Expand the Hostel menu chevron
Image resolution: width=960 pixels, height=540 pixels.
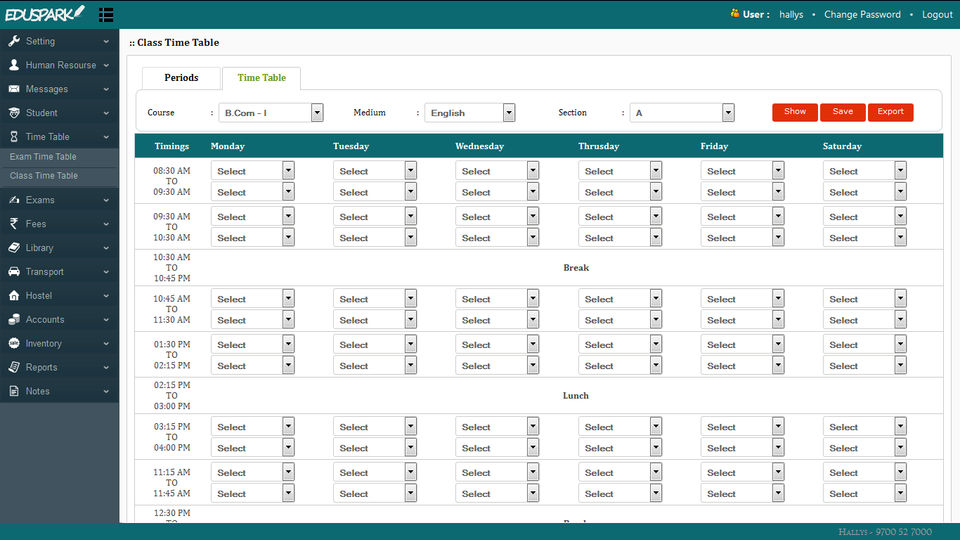click(106, 296)
